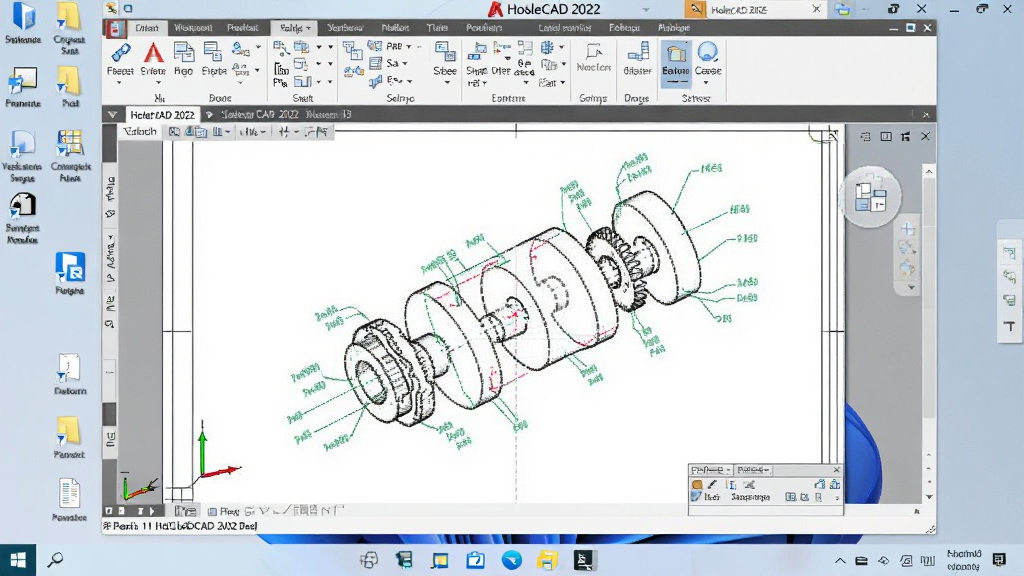Open File Explorer from the taskbar
The height and width of the screenshot is (576, 1024).
pyautogui.click(x=547, y=560)
